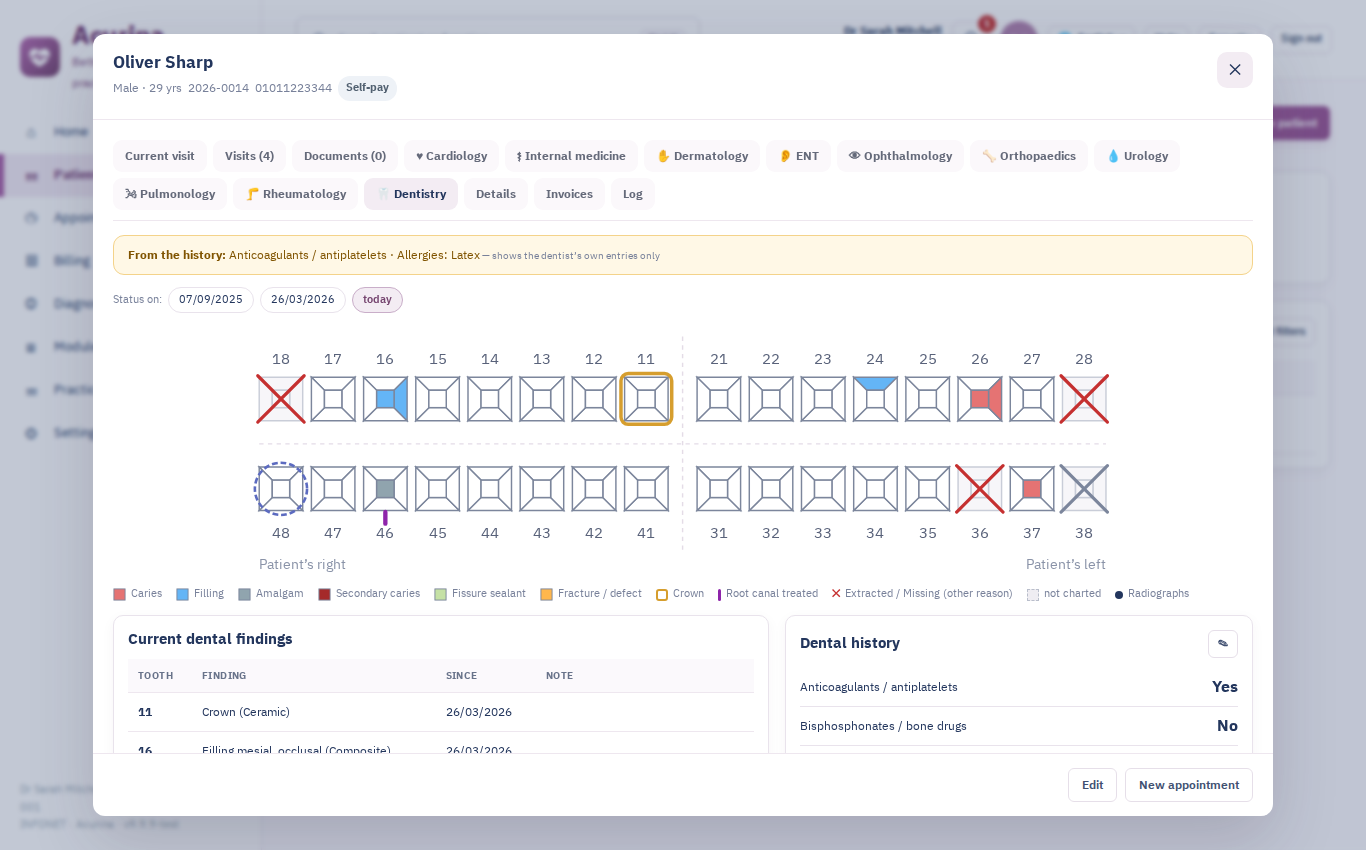Select tooth 18 in the dental chart
The height and width of the screenshot is (850, 1366).
(x=281, y=399)
